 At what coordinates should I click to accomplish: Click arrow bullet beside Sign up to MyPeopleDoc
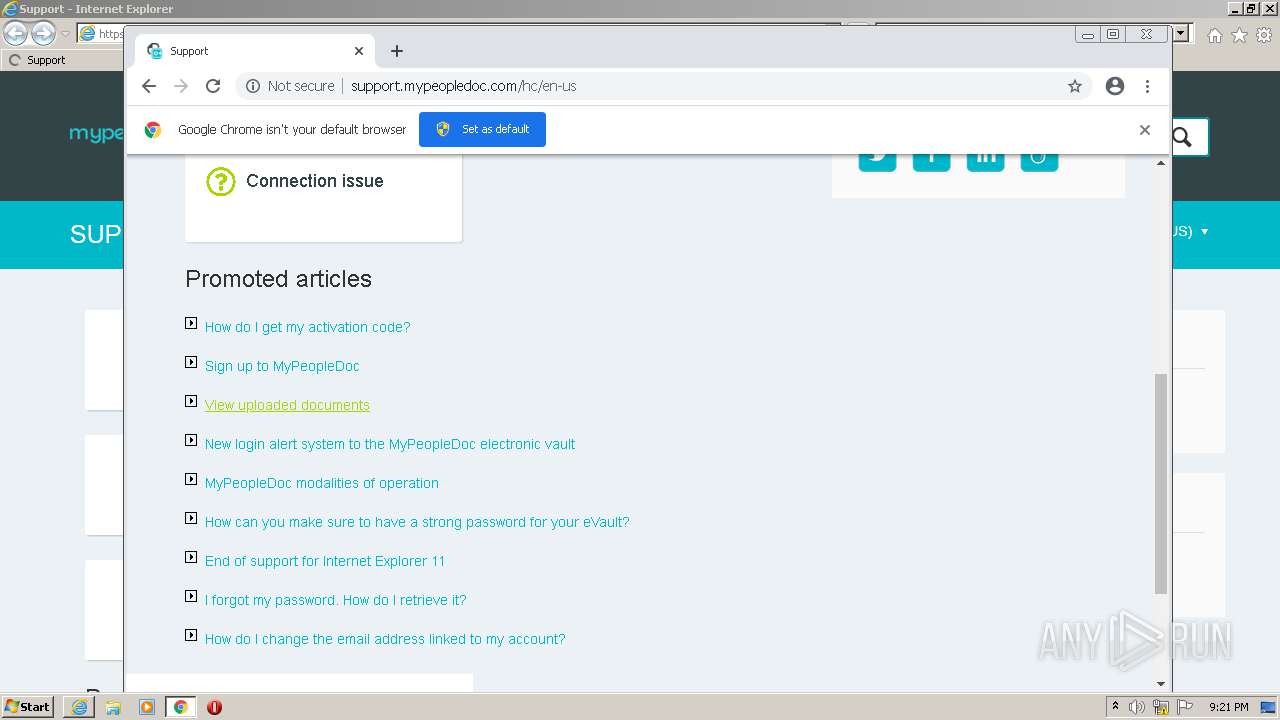[191, 362]
